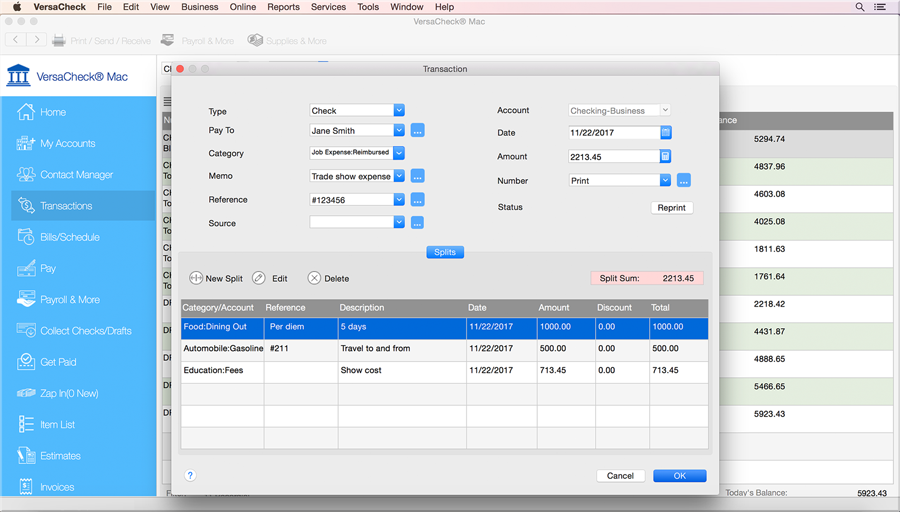
Task: Click the New Split icon
Action: click(x=196, y=278)
